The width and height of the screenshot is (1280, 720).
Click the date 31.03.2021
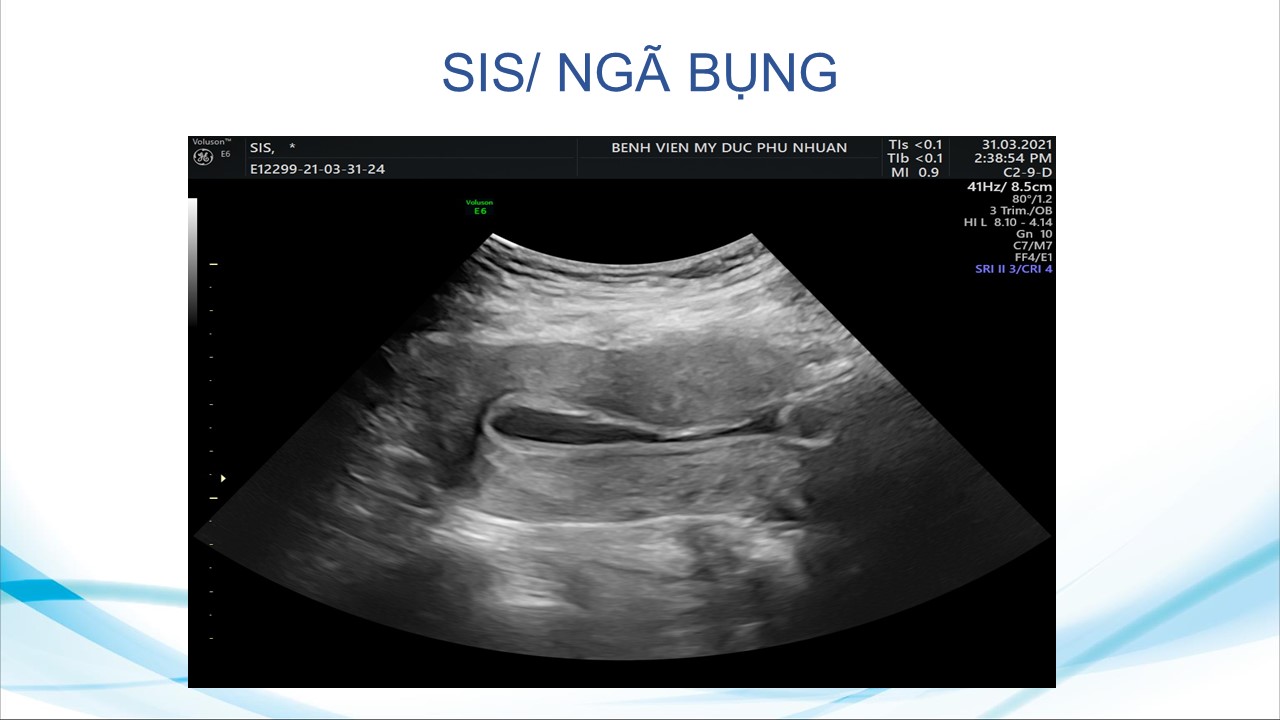tap(1016, 144)
